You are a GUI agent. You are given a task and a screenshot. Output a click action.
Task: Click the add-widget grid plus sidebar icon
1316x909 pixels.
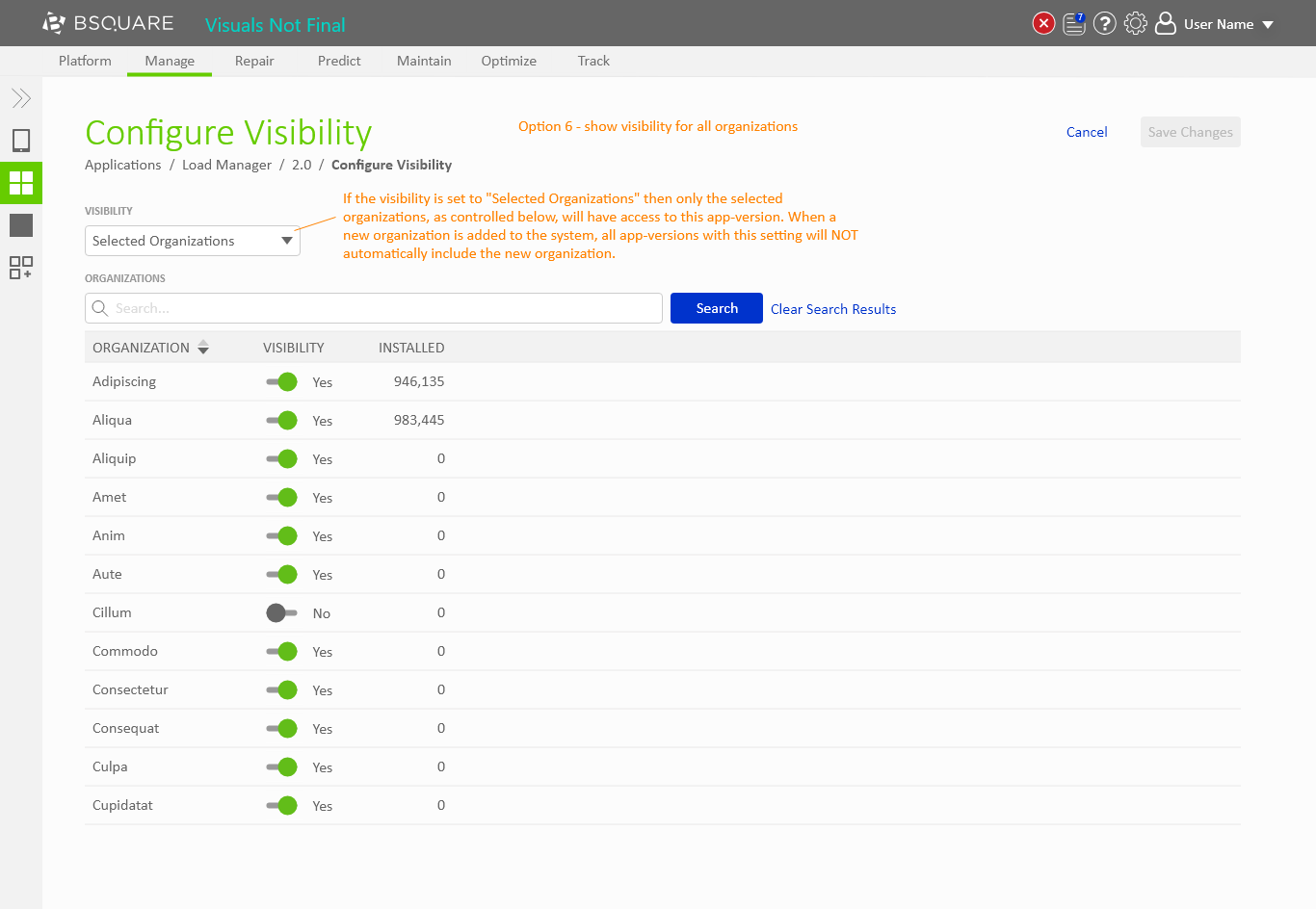click(x=21, y=268)
